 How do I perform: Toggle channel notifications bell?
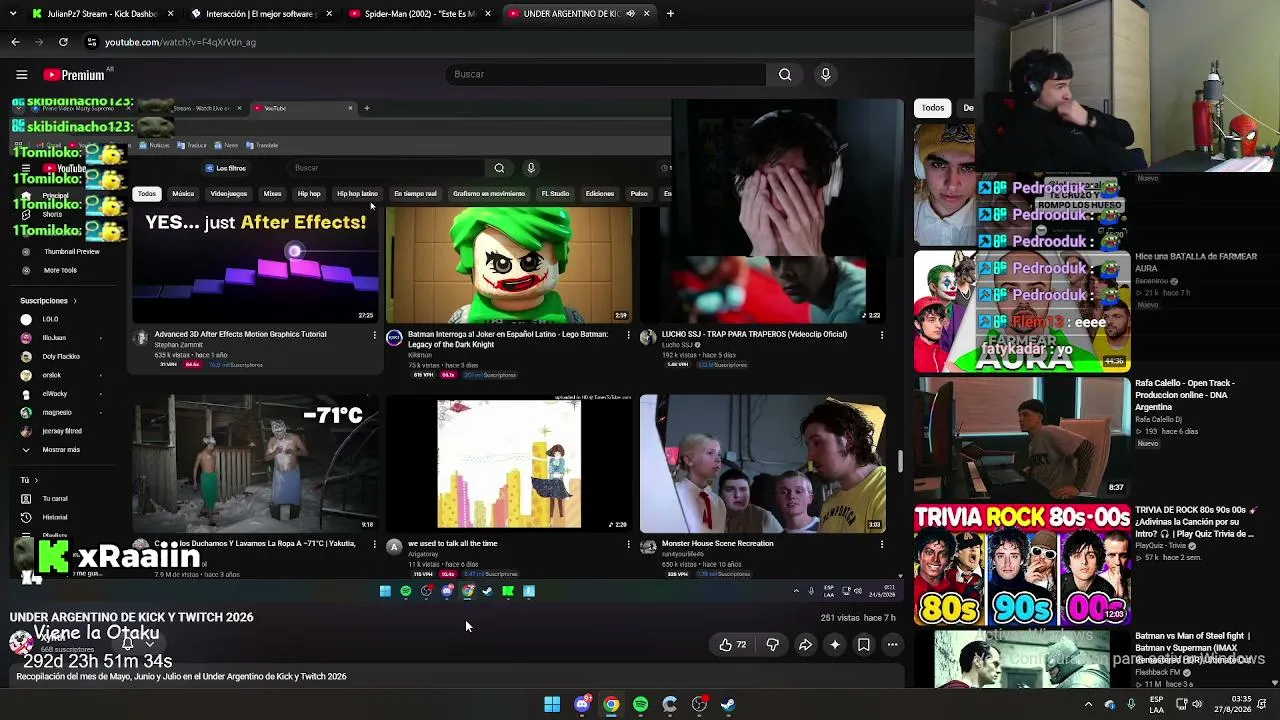point(128,643)
